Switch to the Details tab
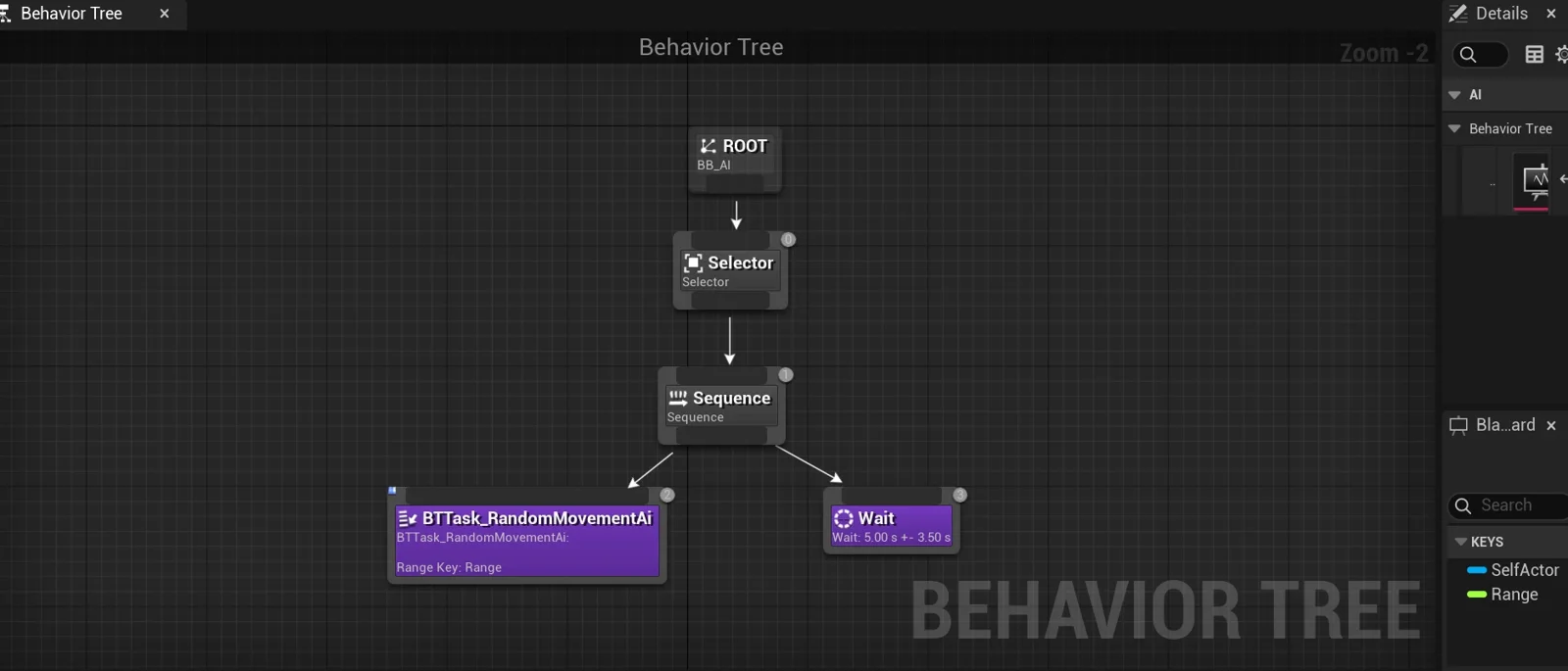Viewport: 1568px width, 671px height. (1501, 14)
